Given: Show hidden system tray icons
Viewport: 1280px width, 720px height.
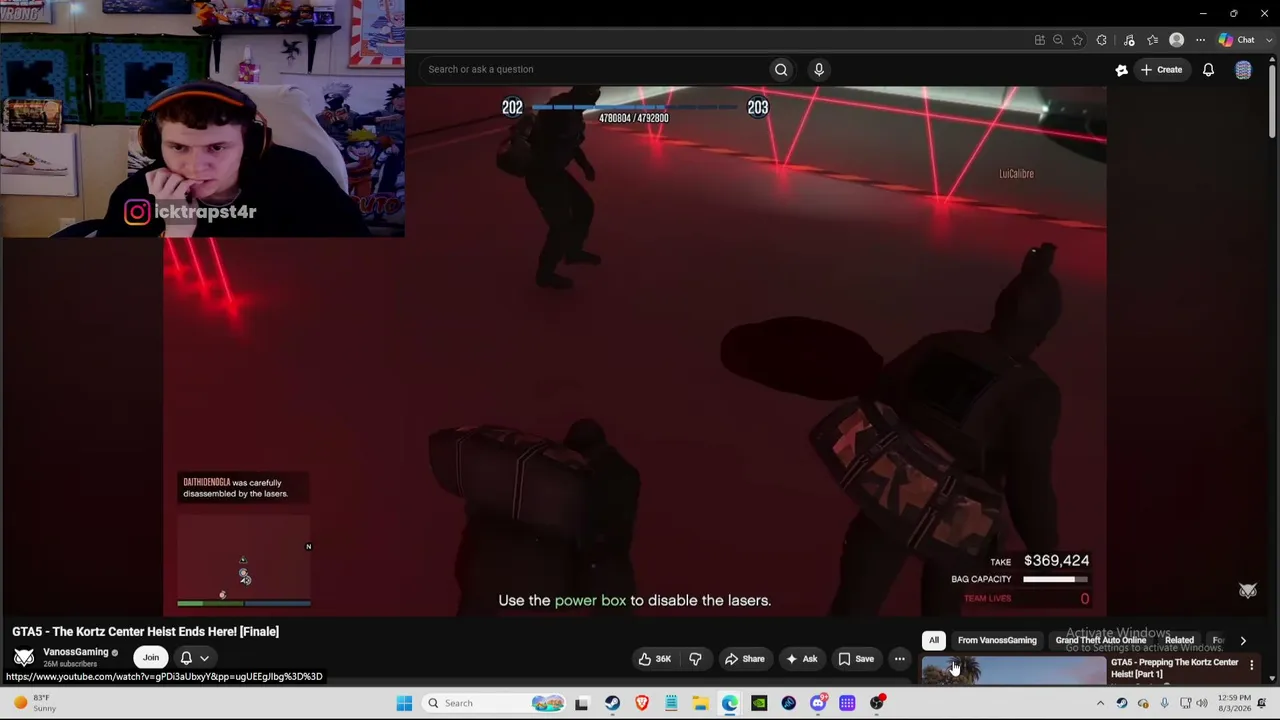Looking at the screenshot, I should (x=1100, y=703).
